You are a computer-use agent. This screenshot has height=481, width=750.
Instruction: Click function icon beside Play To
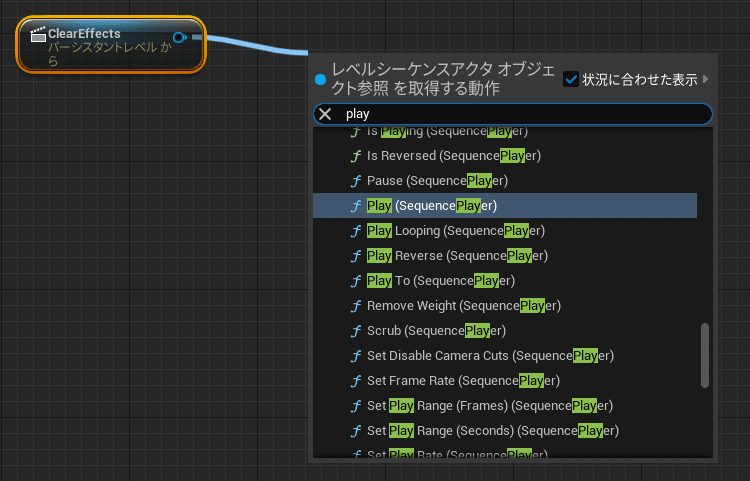tap(355, 281)
